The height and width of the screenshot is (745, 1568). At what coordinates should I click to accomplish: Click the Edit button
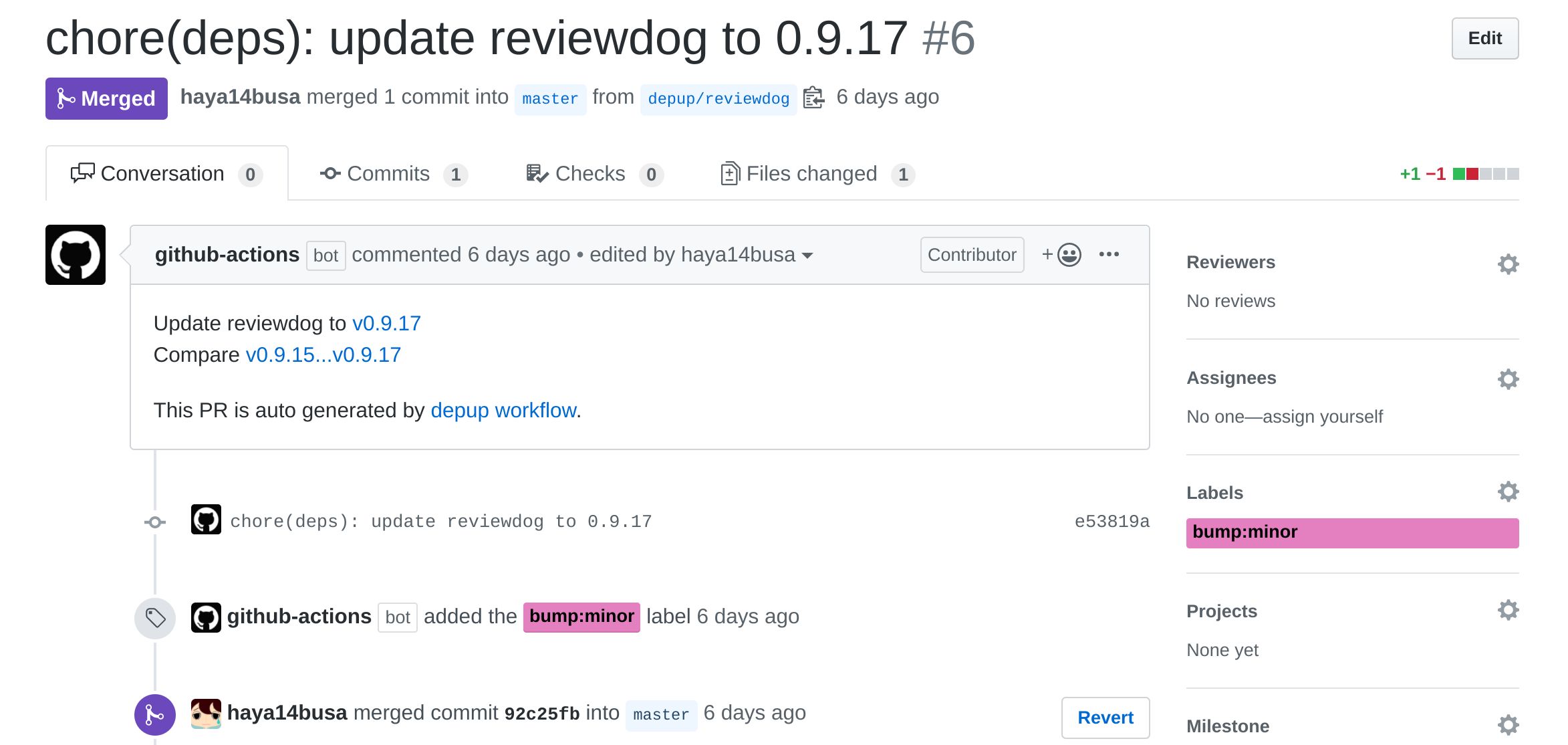click(x=1484, y=38)
